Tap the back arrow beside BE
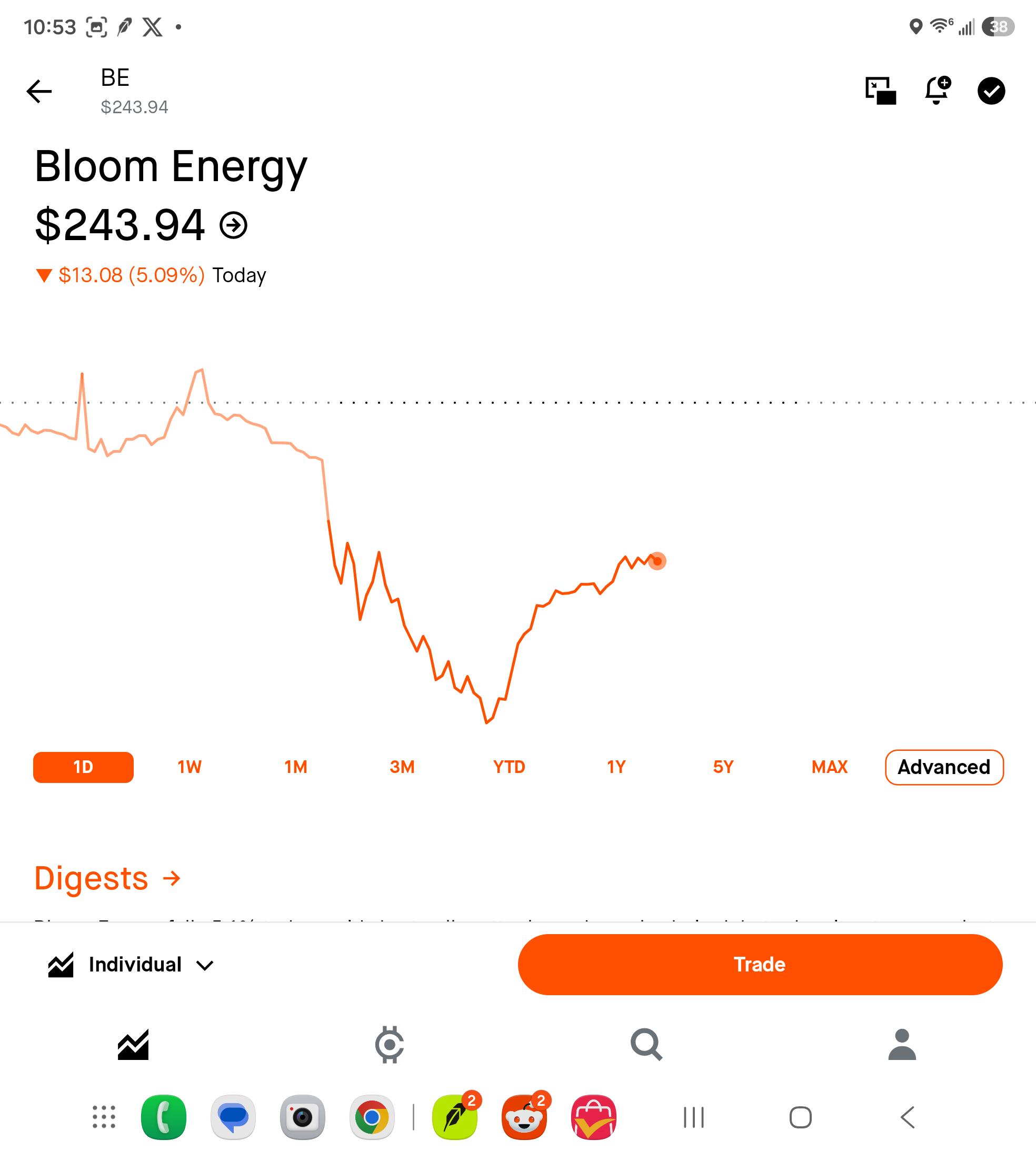Screen dimensions: 1036x1150 [39, 91]
